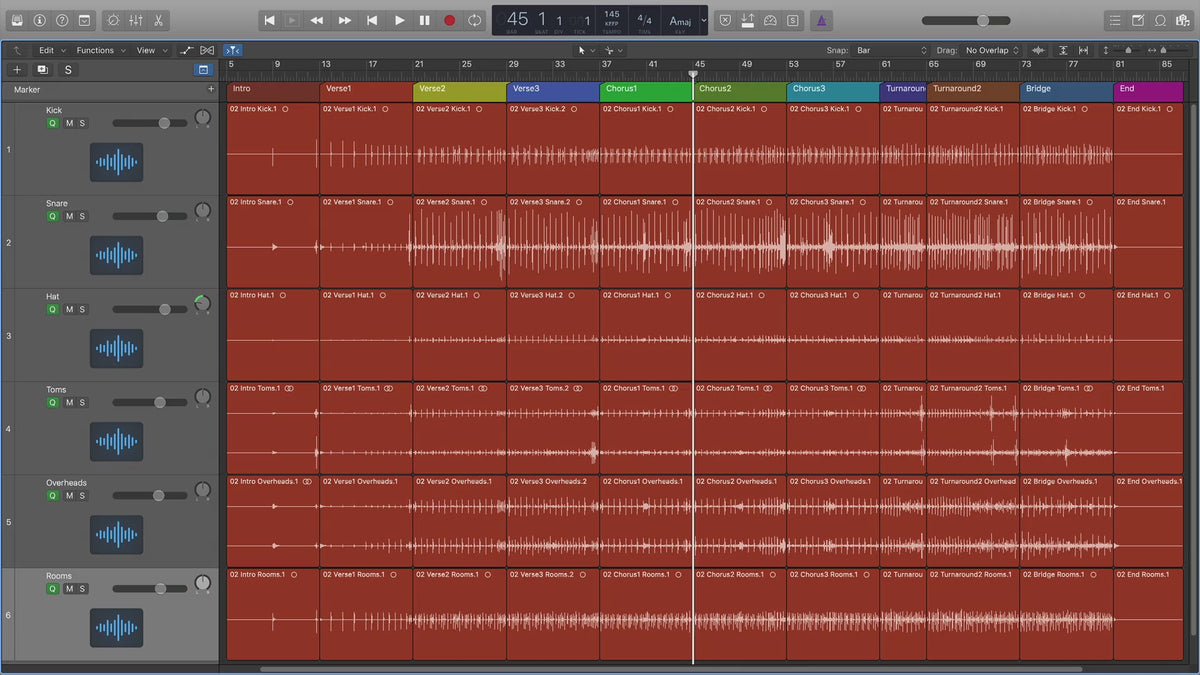Show the List Editors panel
The height and width of the screenshot is (675, 1200).
point(1115,20)
